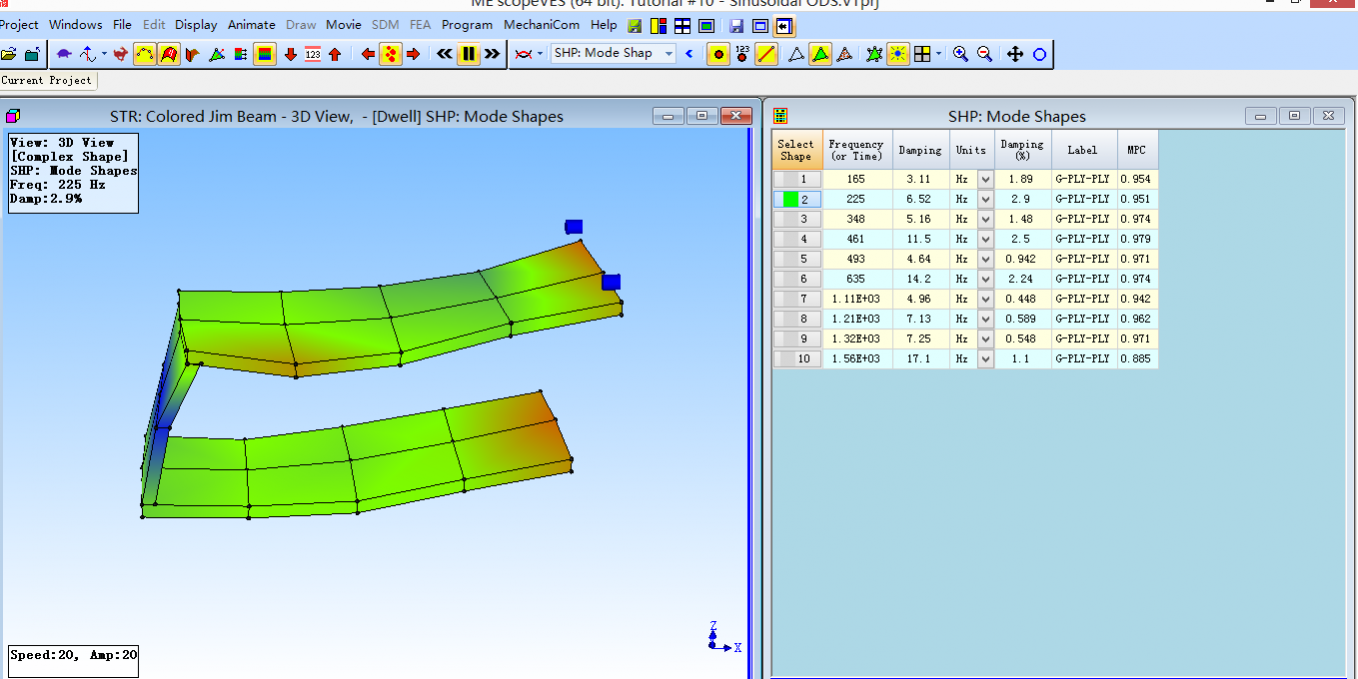Viewport: 1358px width, 679px height.
Task: Click the Current Project button
Action: click(x=47, y=80)
